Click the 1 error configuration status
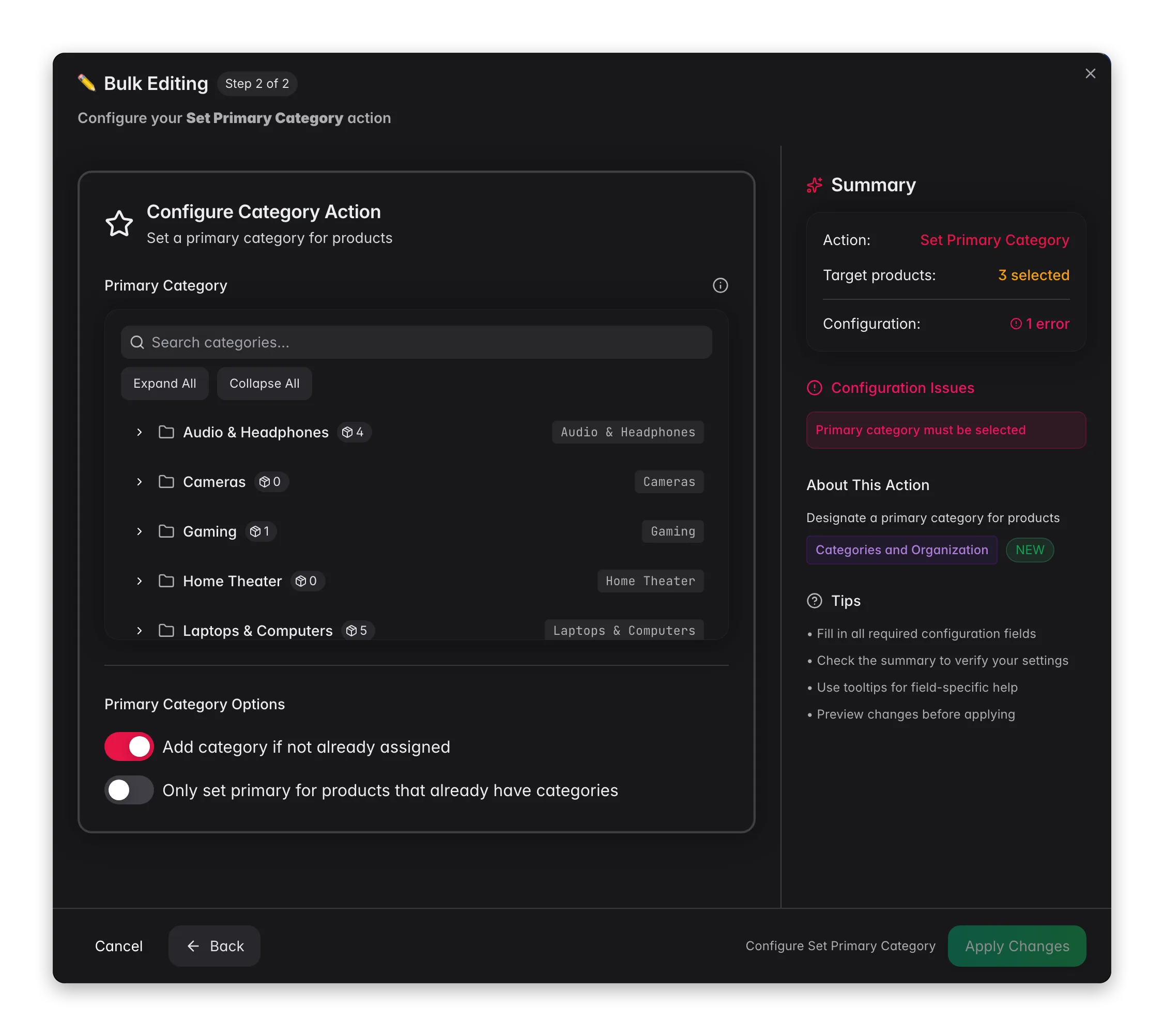This screenshot has height=1036, width=1164. tap(1039, 324)
